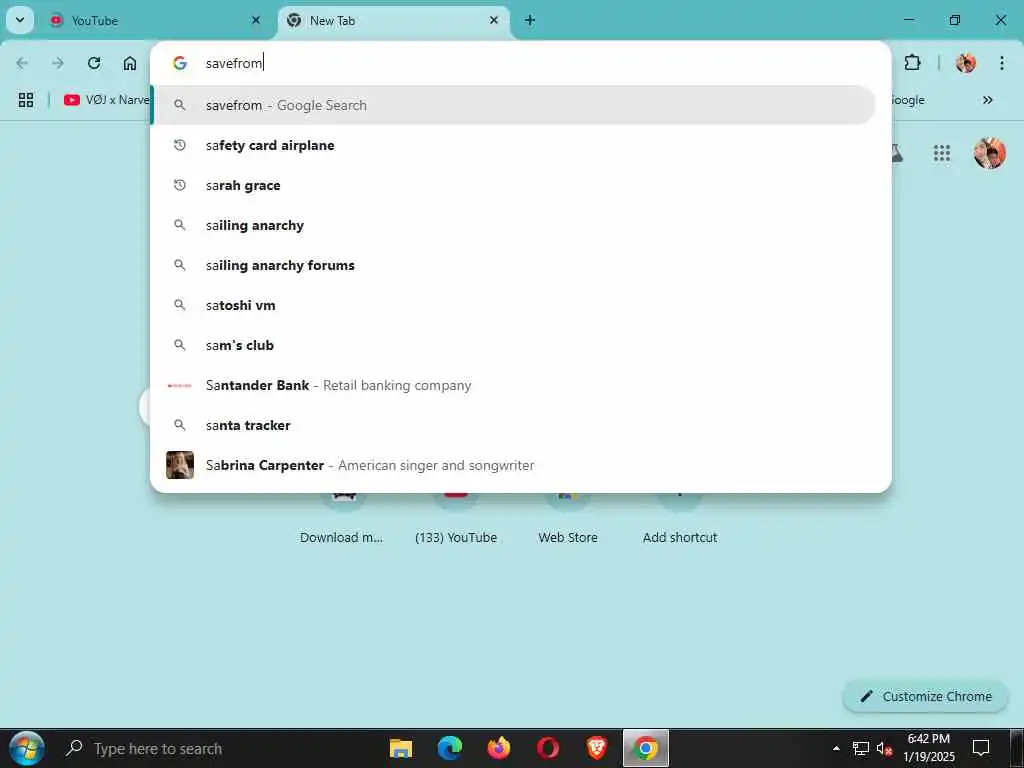Open the tab groups grid icon in bookmarks bar
The width and height of the screenshot is (1024, 768).
(x=26, y=100)
